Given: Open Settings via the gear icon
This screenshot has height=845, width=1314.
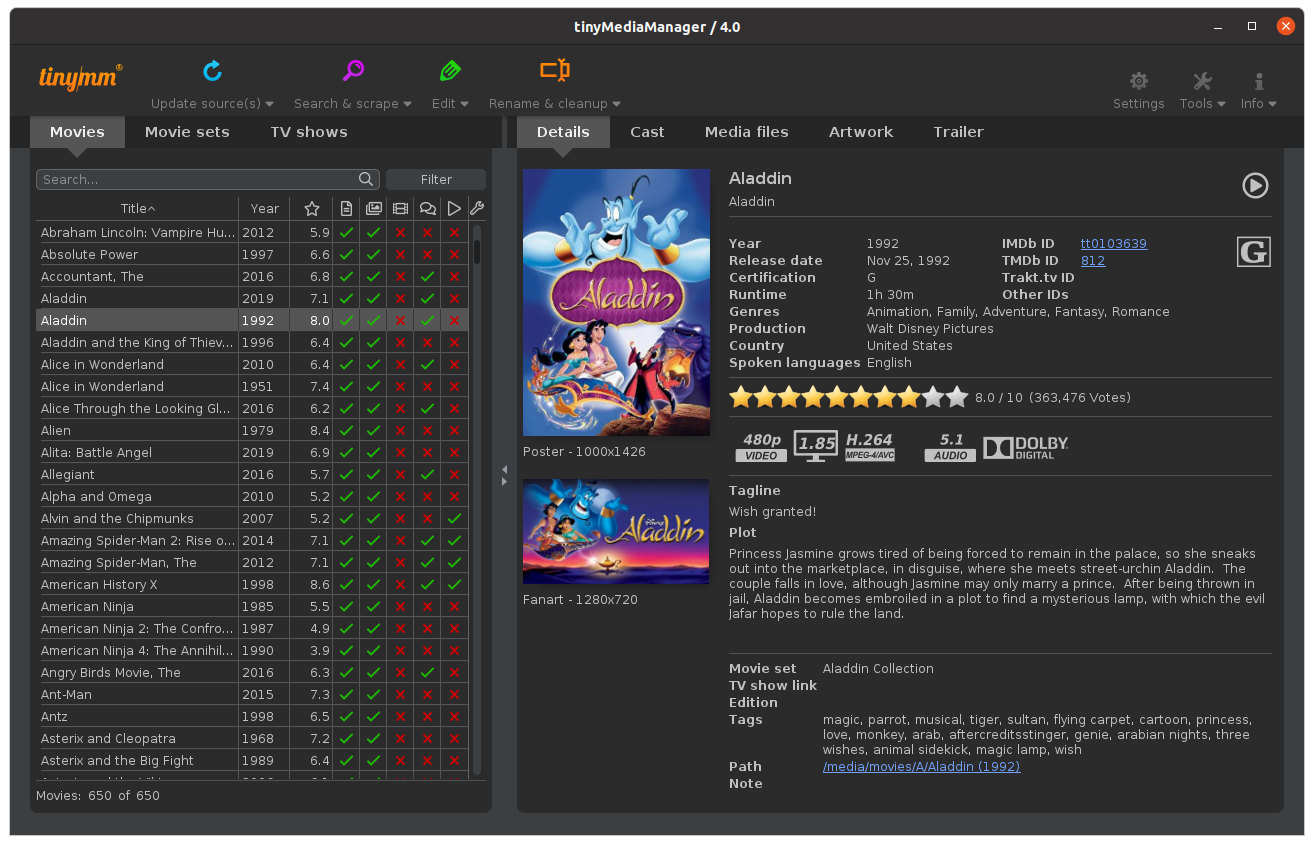Looking at the screenshot, I should click(x=1138, y=81).
